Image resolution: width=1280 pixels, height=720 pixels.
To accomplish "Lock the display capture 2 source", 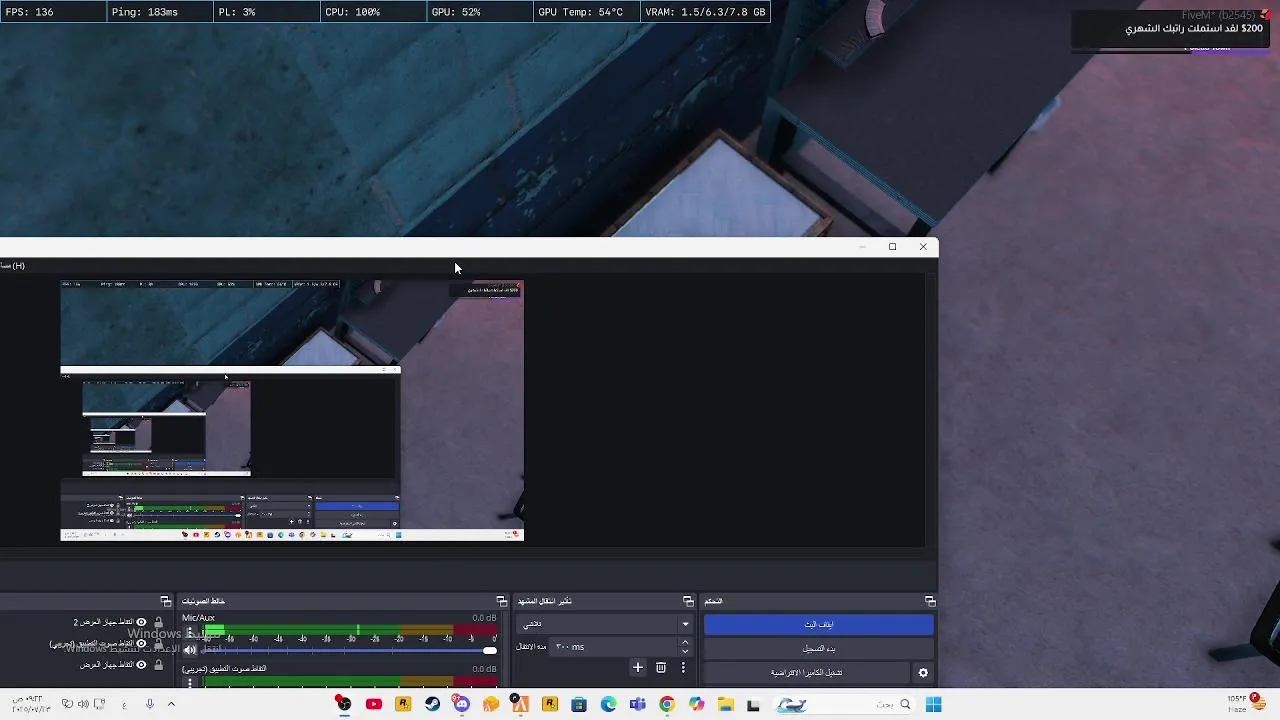I will click(158, 622).
